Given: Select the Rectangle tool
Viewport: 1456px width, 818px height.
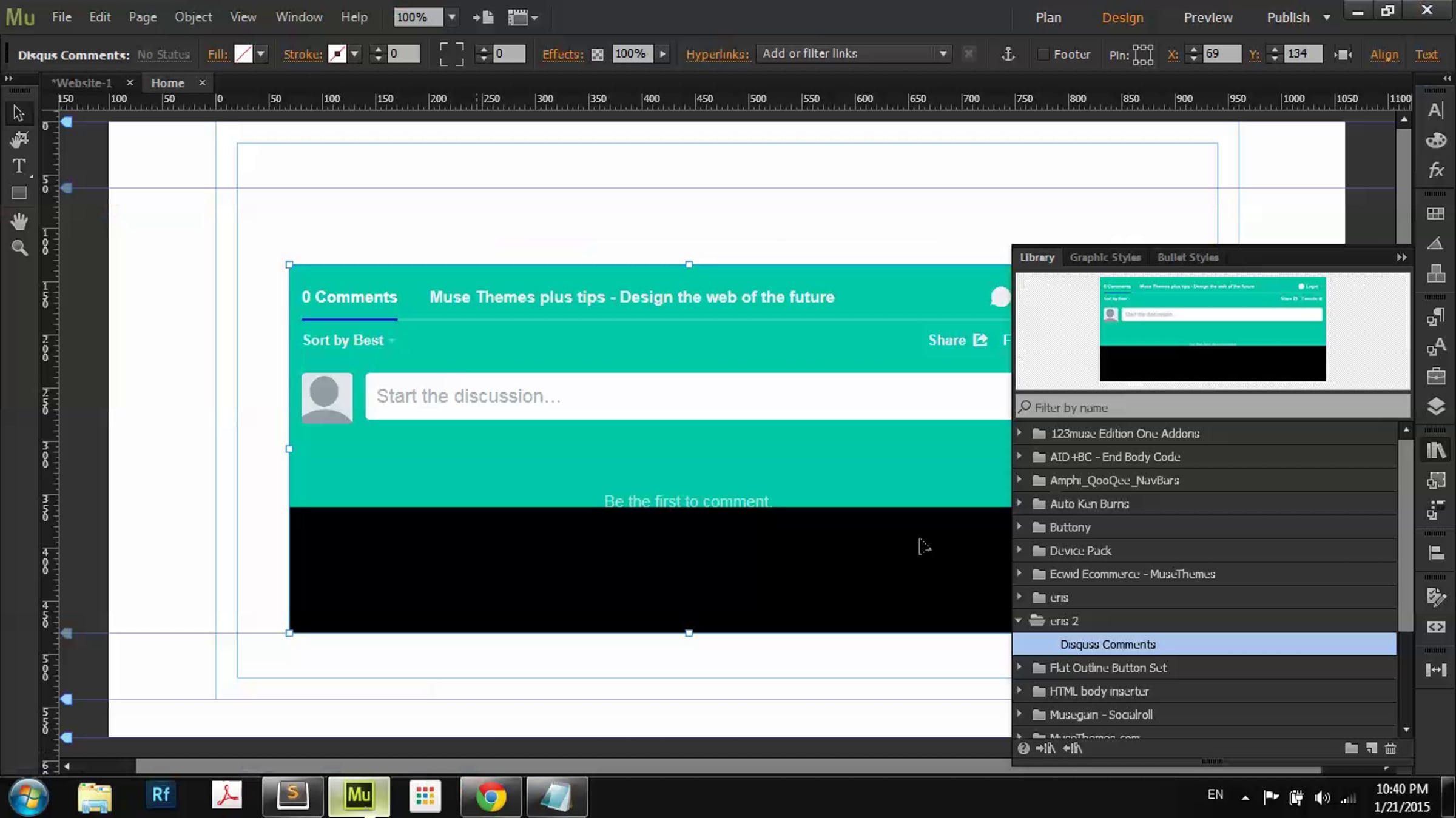Looking at the screenshot, I should [19, 193].
